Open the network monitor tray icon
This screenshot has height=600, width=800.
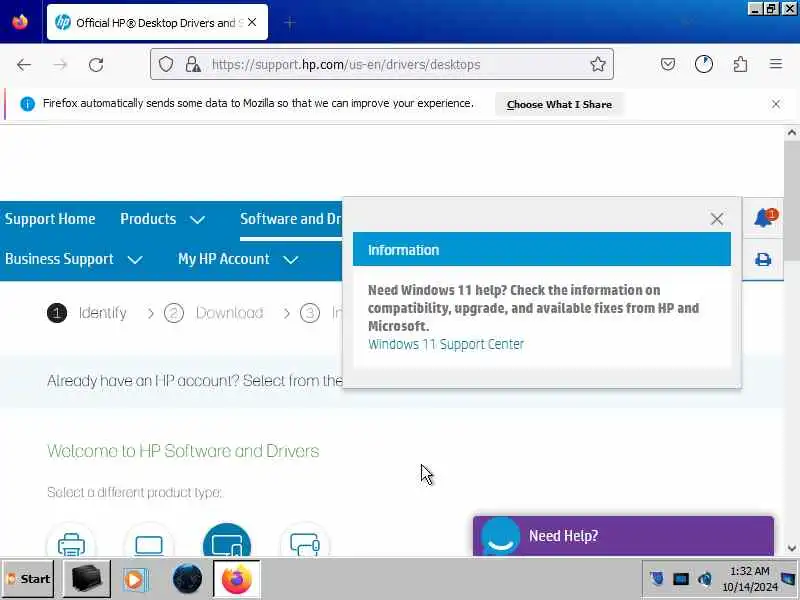point(681,579)
